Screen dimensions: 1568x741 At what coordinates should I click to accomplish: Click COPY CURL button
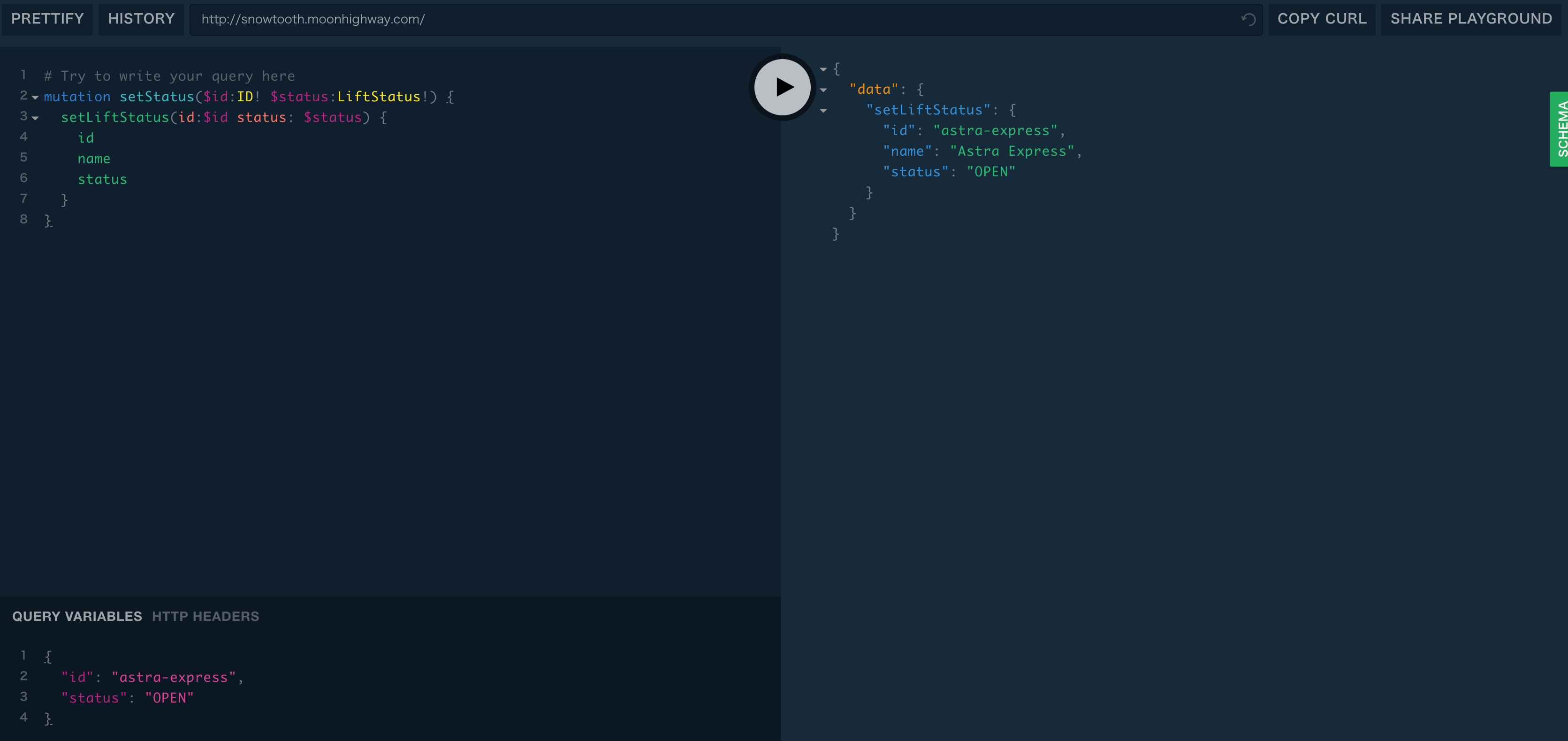(x=1322, y=19)
